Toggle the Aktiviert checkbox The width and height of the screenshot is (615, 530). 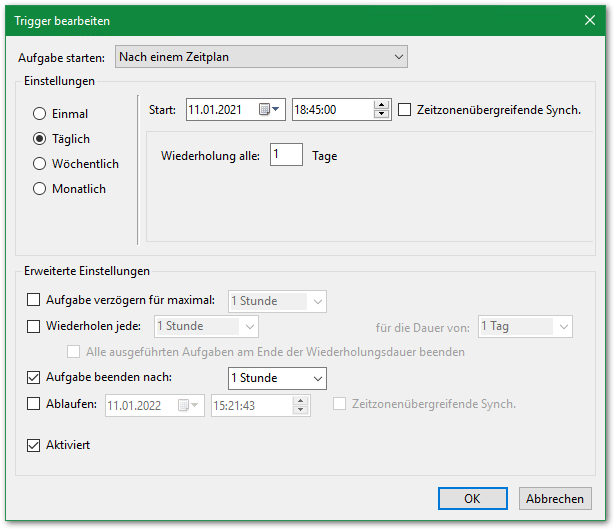click(x=34, y=445)
